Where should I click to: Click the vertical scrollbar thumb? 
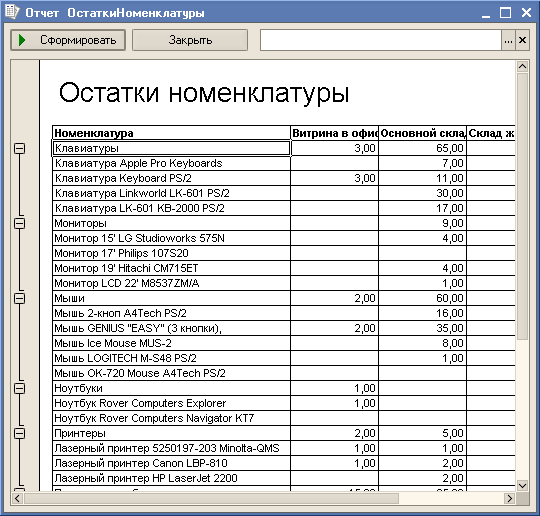(x=522, y=206)
